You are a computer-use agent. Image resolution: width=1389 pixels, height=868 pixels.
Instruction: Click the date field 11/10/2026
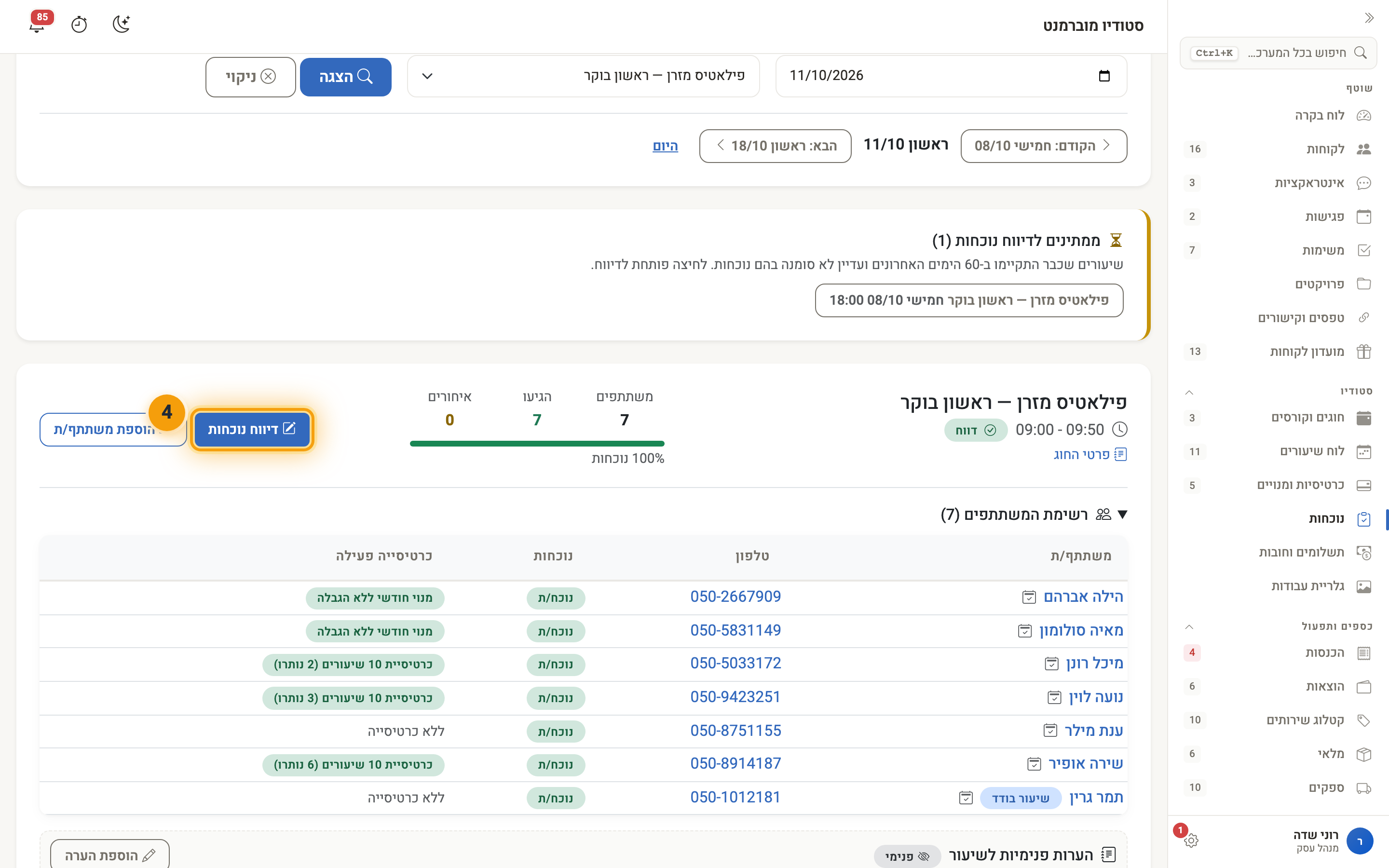tap(951, 76)
